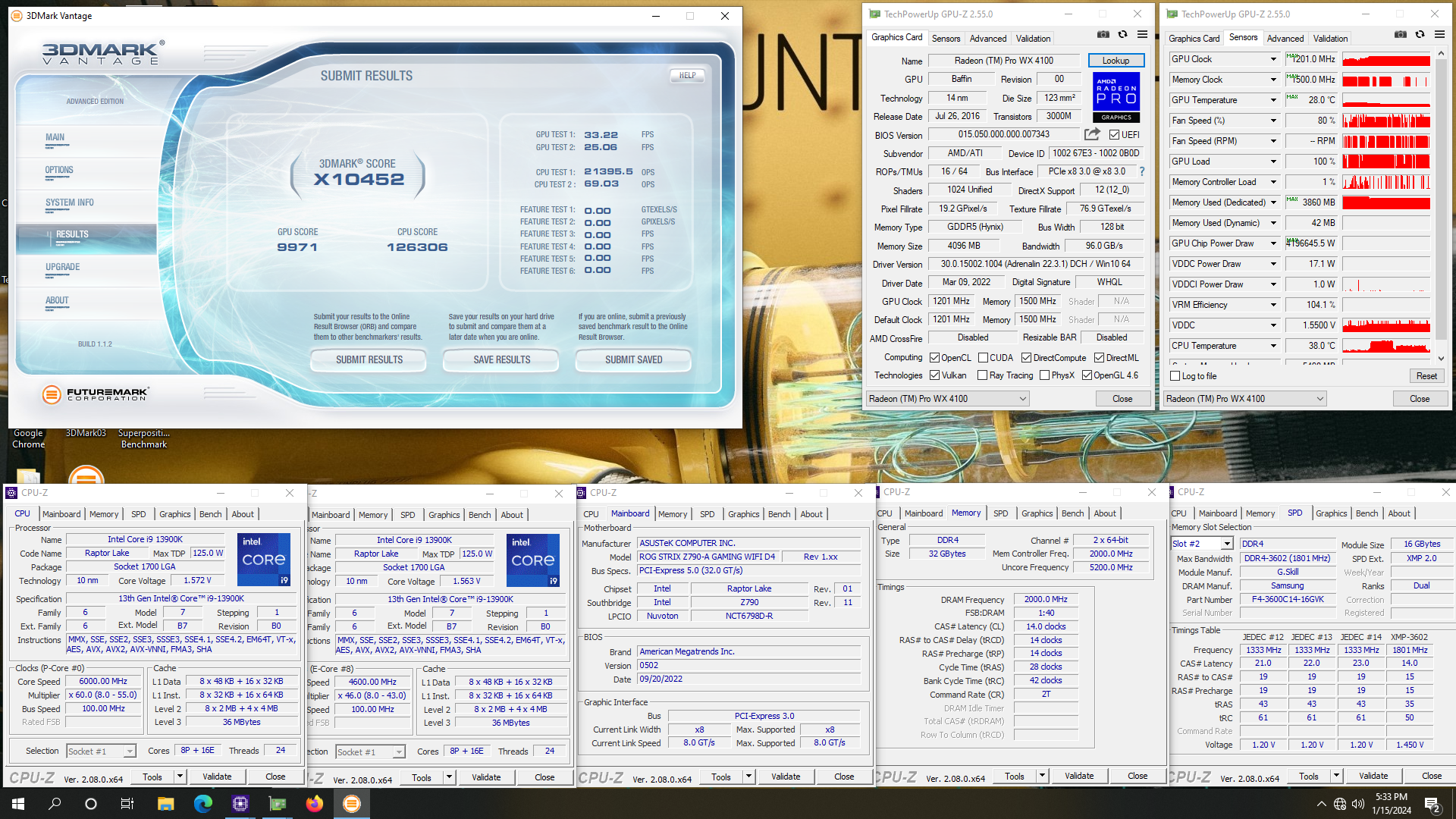Open Microsoft Edge from taskbar

[x=202, y=804]
